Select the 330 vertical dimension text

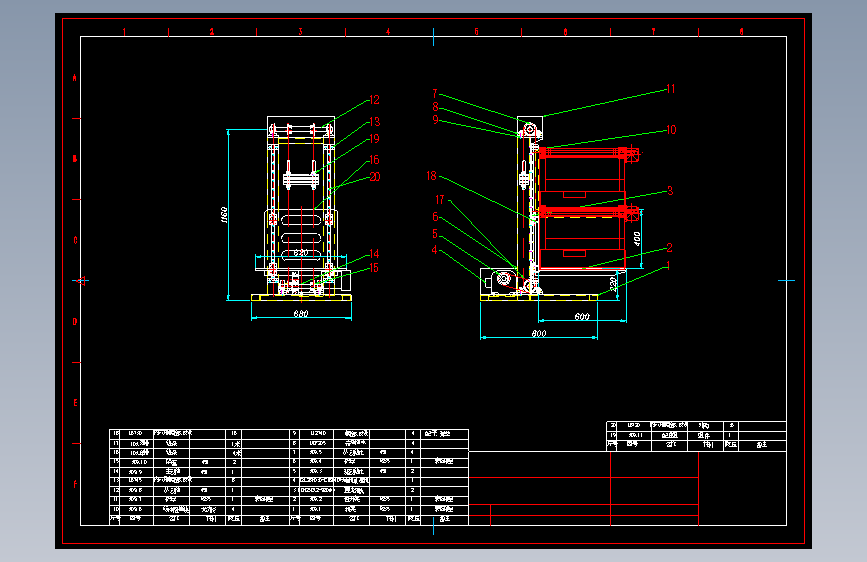(x=613, y=284)
